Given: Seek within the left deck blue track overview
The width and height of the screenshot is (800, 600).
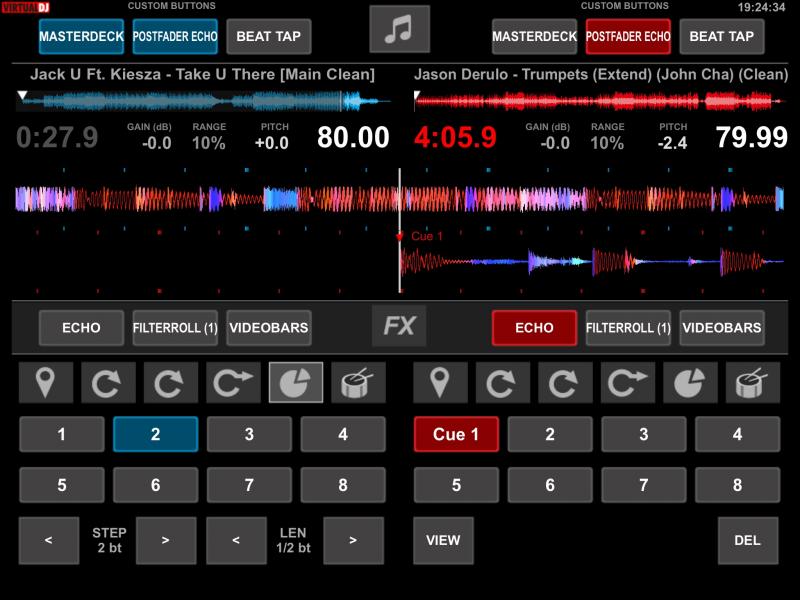Looking at the screenshot, I should 200,100.
